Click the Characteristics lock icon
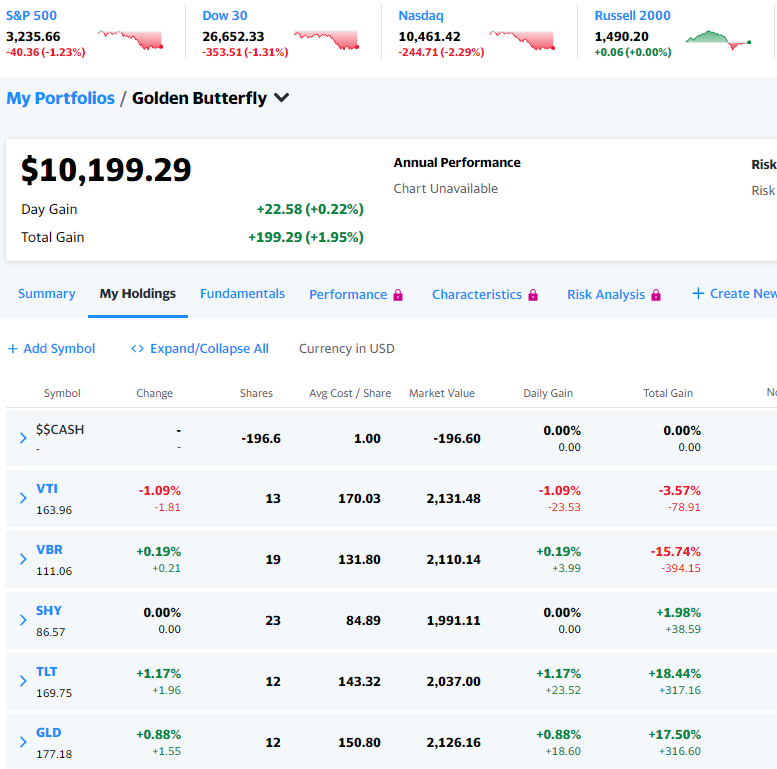The height and width of the screenshot is (769, 777). click(533, 295)
